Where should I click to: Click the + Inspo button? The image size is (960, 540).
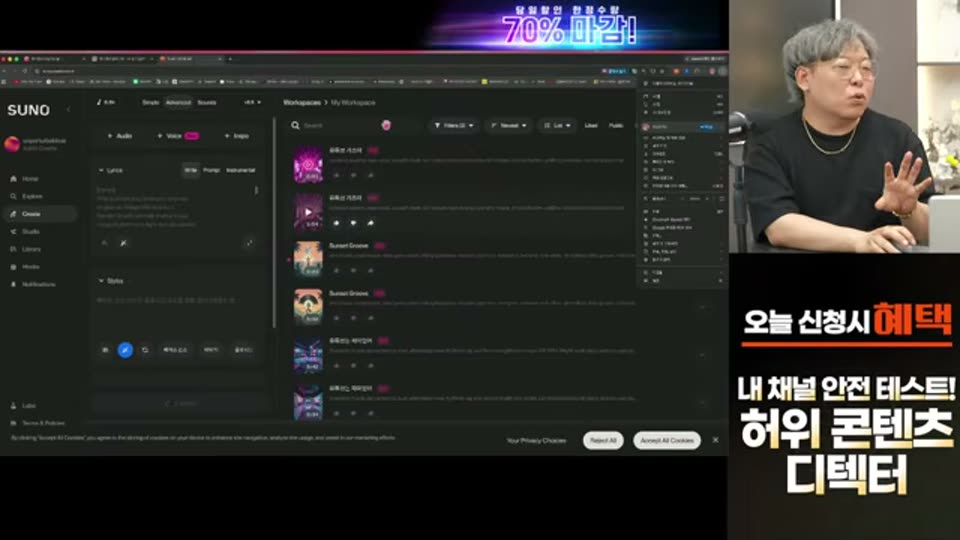236,136
